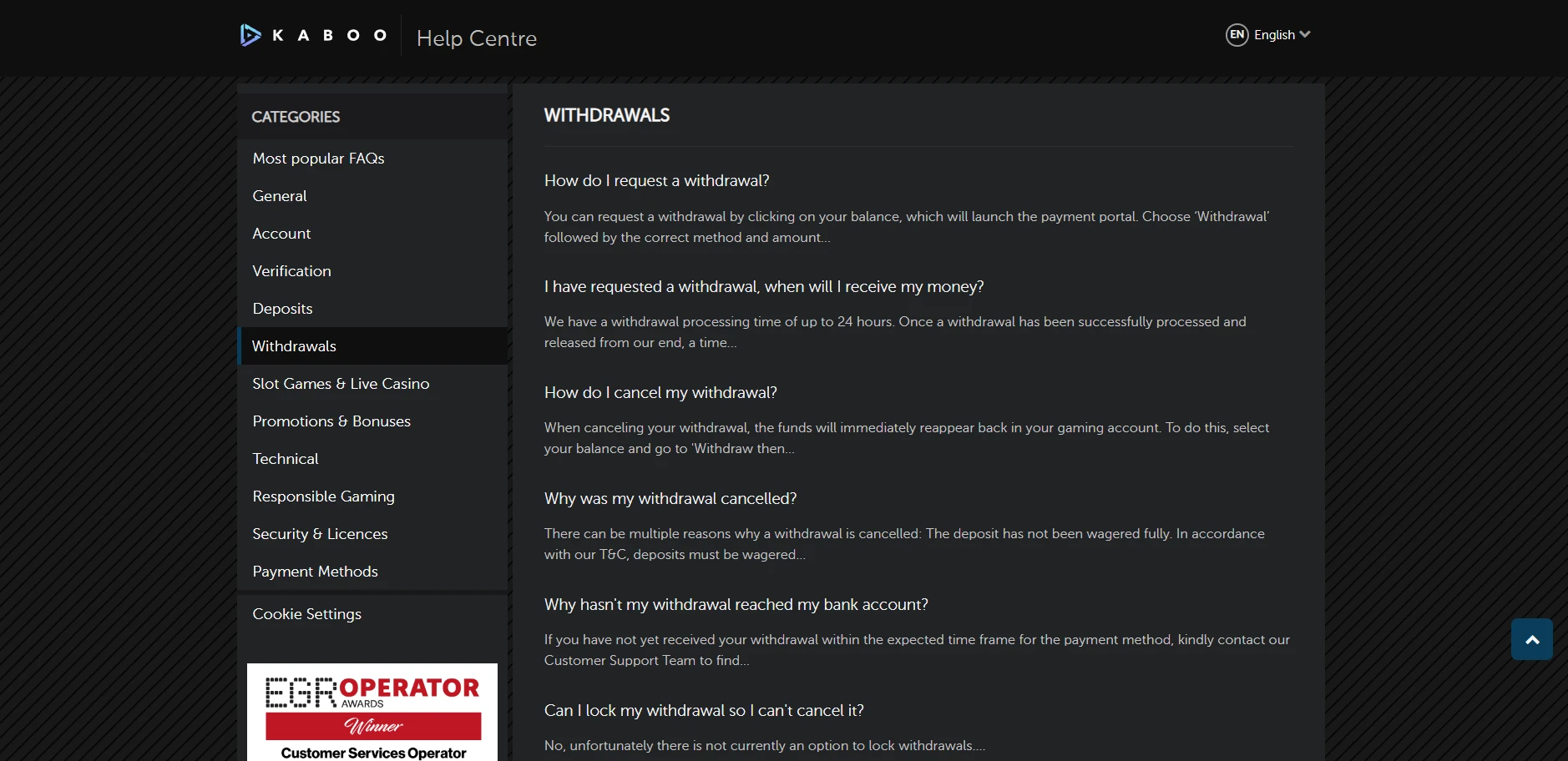Screen dimensions: 1568x761
Task: Go to Payment Methods category
Action: pos(372,572)
